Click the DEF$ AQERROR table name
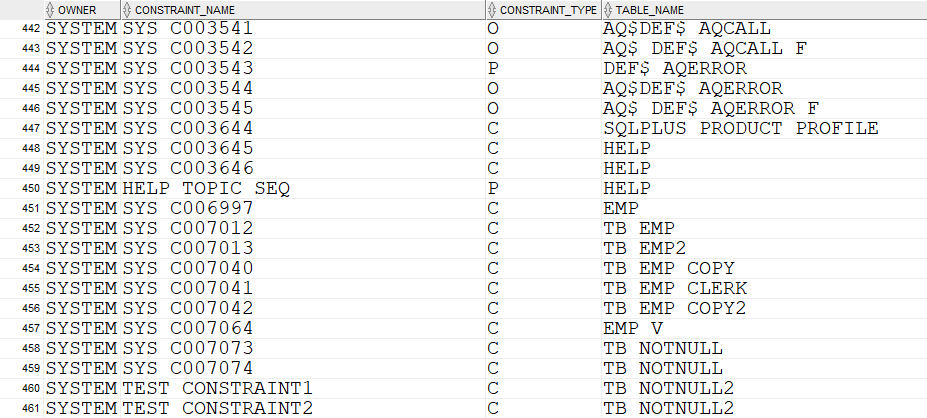The width and height of the screenshot is (927, 418). point(675,69)
